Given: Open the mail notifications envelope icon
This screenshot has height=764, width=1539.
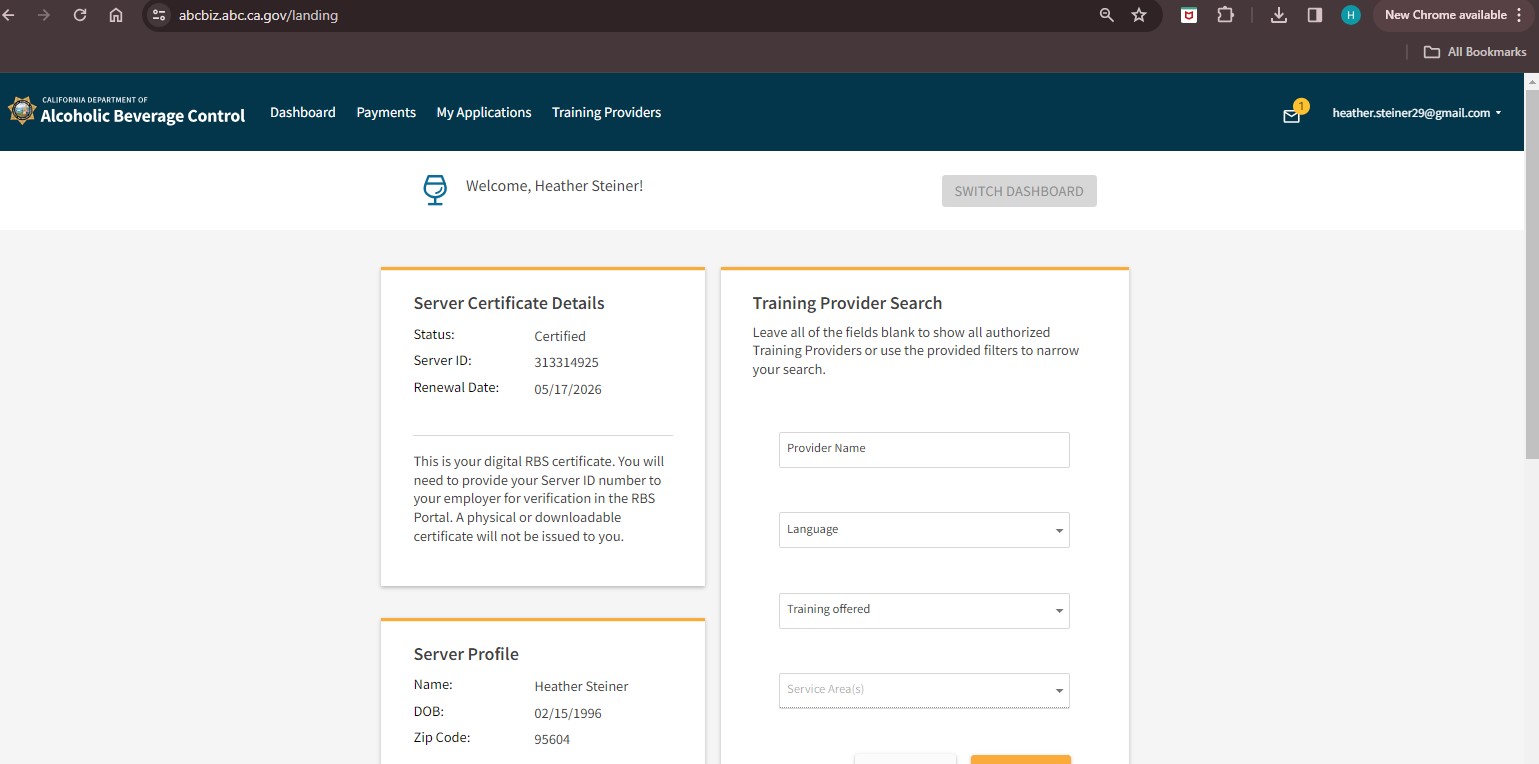Looking at the screenshot, I should (x=1291, y=116).
